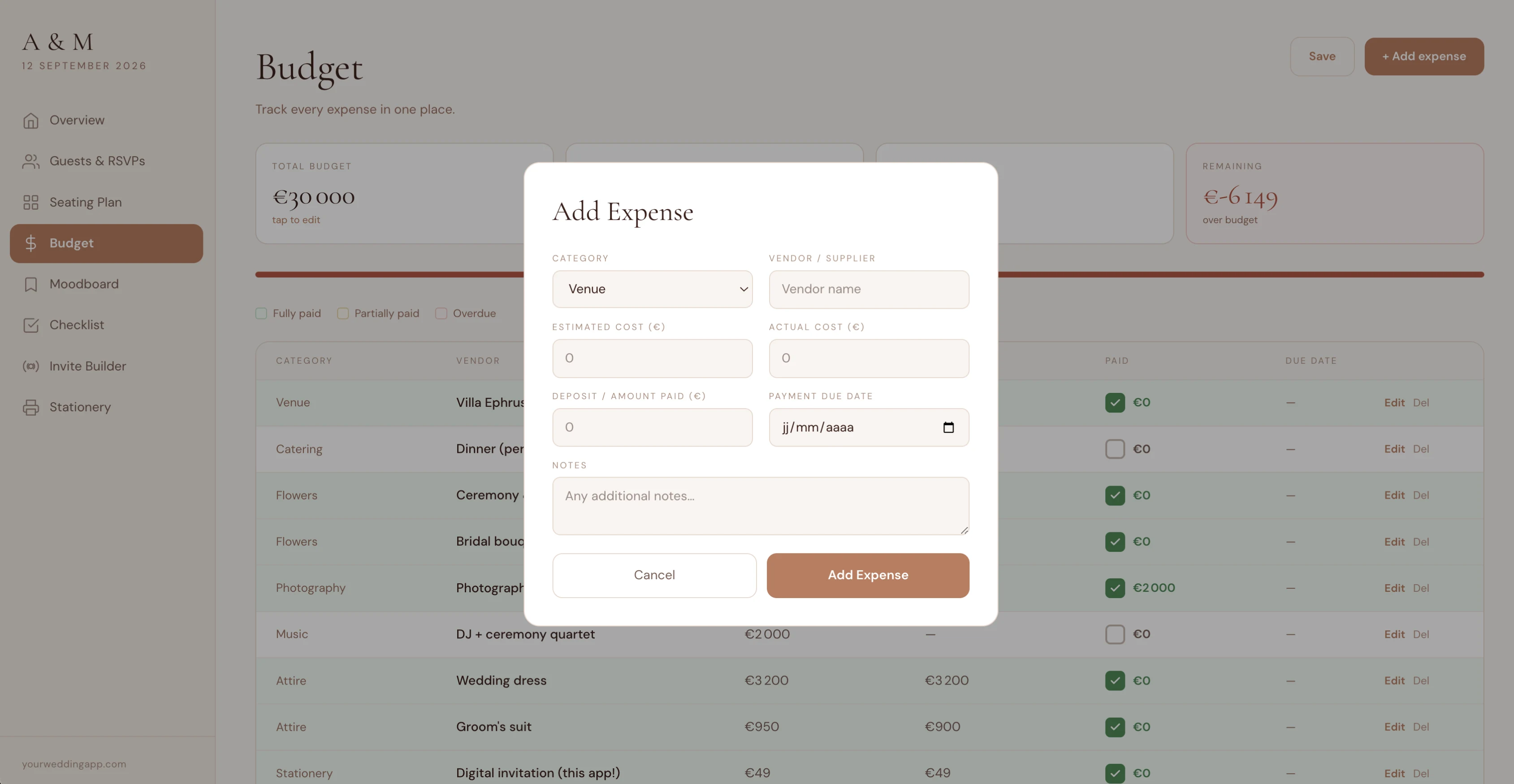Viewport: 1514px width, 784px height.
Task: Click the Seating Plan grid icon
Action: (30, 202)
